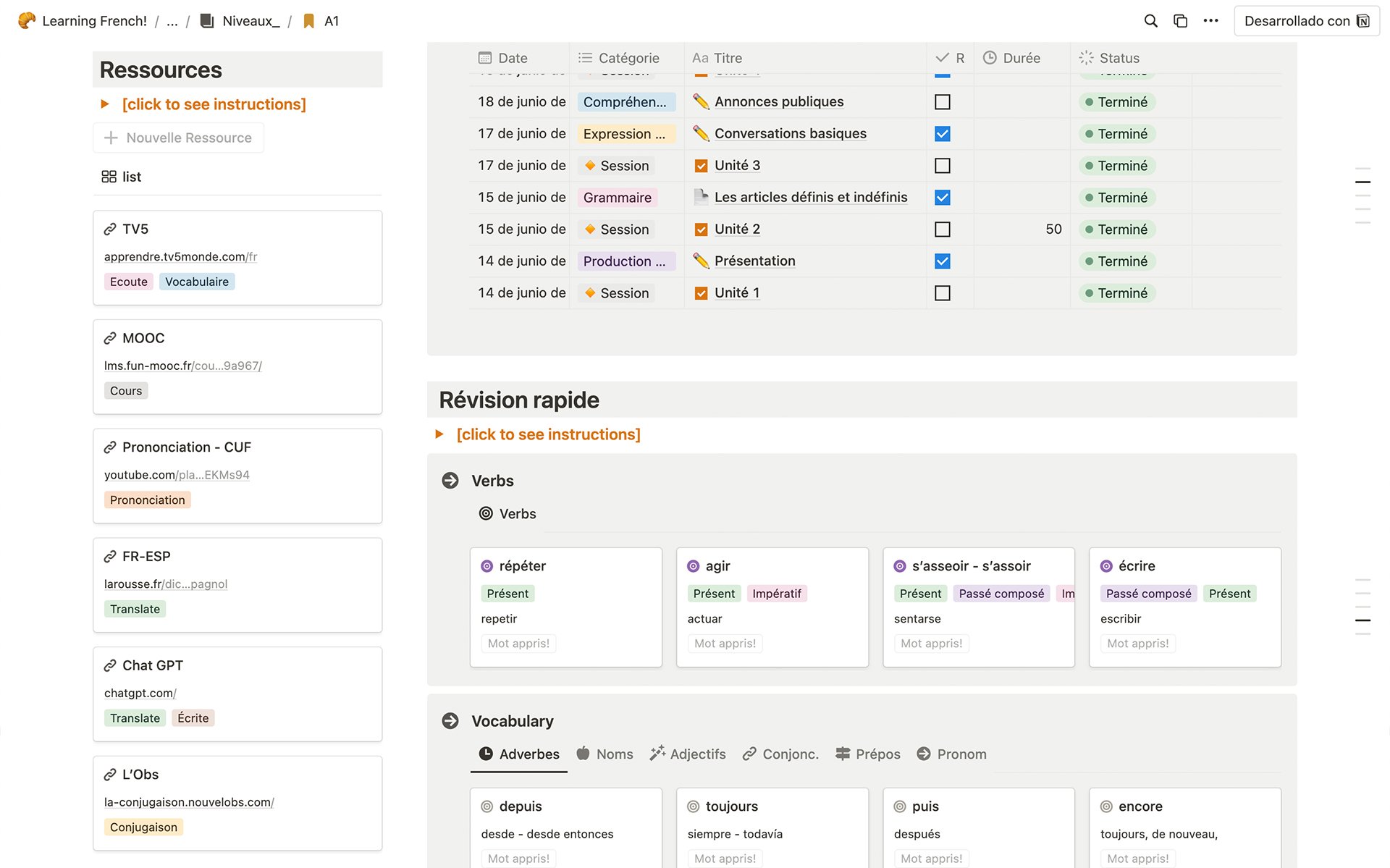Check the Mot appris! box under répéter

click(518, 643)
